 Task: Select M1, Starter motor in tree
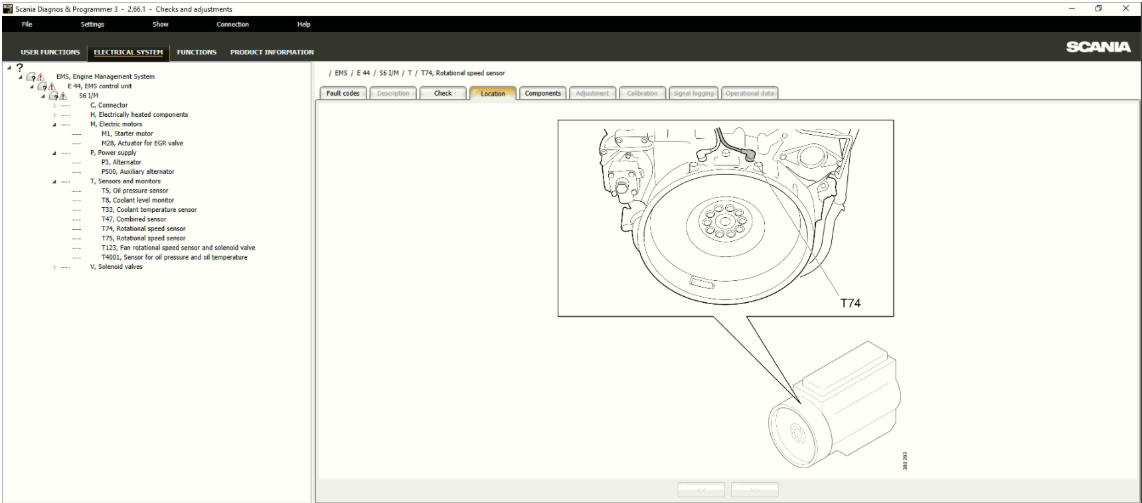[x=127, y=134]
